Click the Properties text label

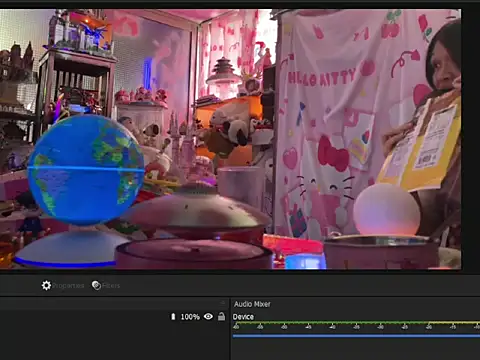[x=68, y=286]
